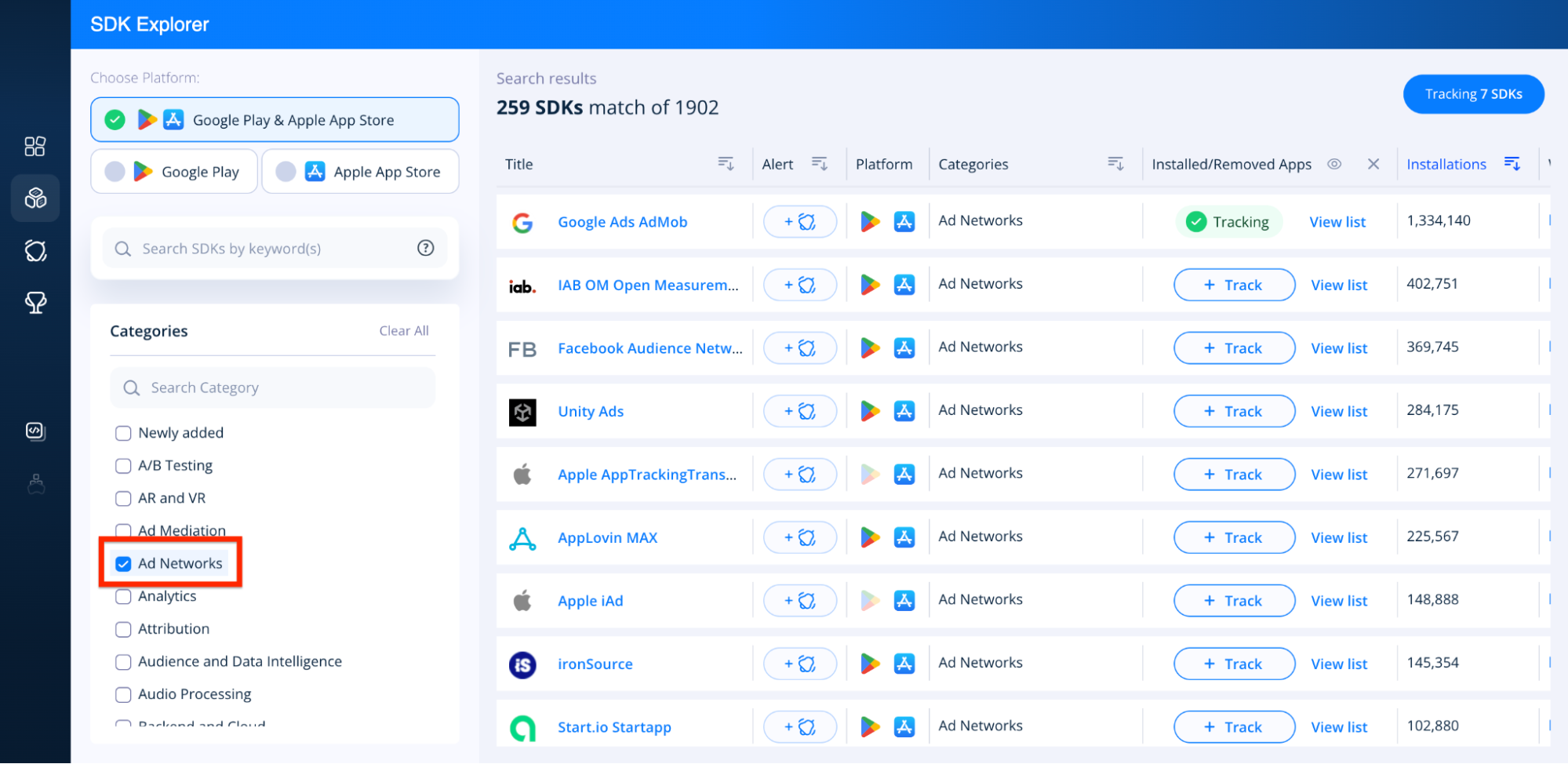The height and width of the screenshot is (764, 1568).
Task: Click the help question mark in SDK search
Action: tap(426, 248)
